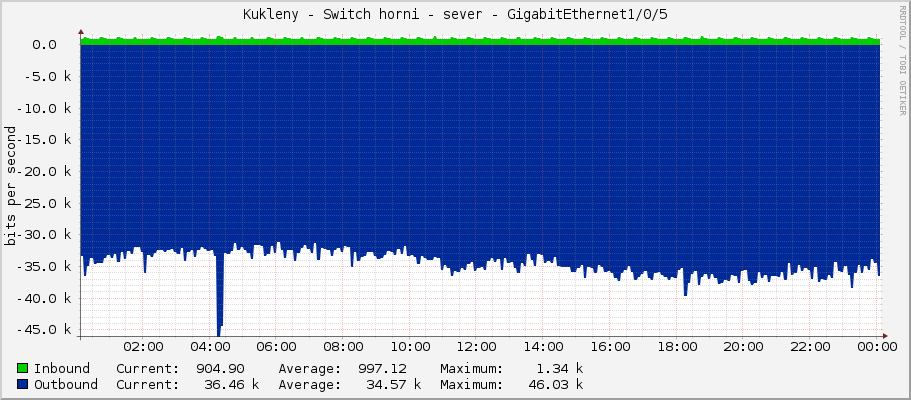Click the 12:00 time axis label
Screen dimensions: 911x400
click(x=476, y=347)
